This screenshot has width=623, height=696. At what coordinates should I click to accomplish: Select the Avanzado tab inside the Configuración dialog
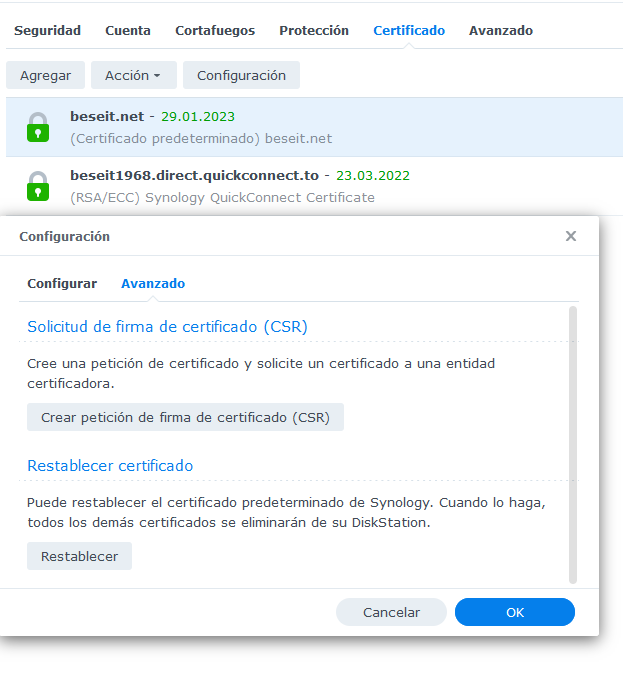coord(153,284)
